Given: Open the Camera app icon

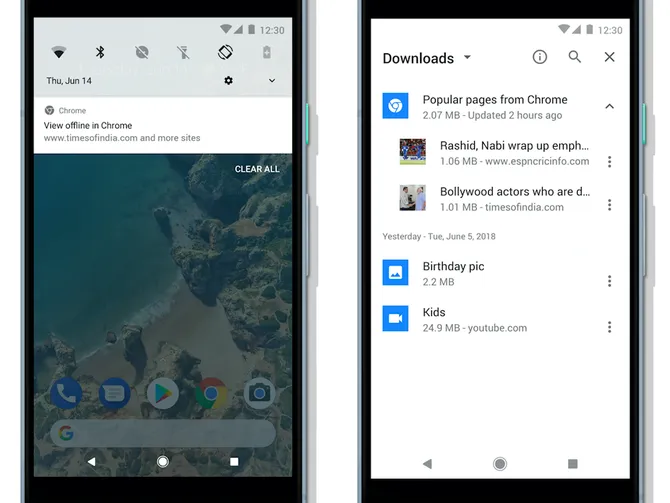Looking at the screenshot, I should pyautogui.click(x=259, y=393).
